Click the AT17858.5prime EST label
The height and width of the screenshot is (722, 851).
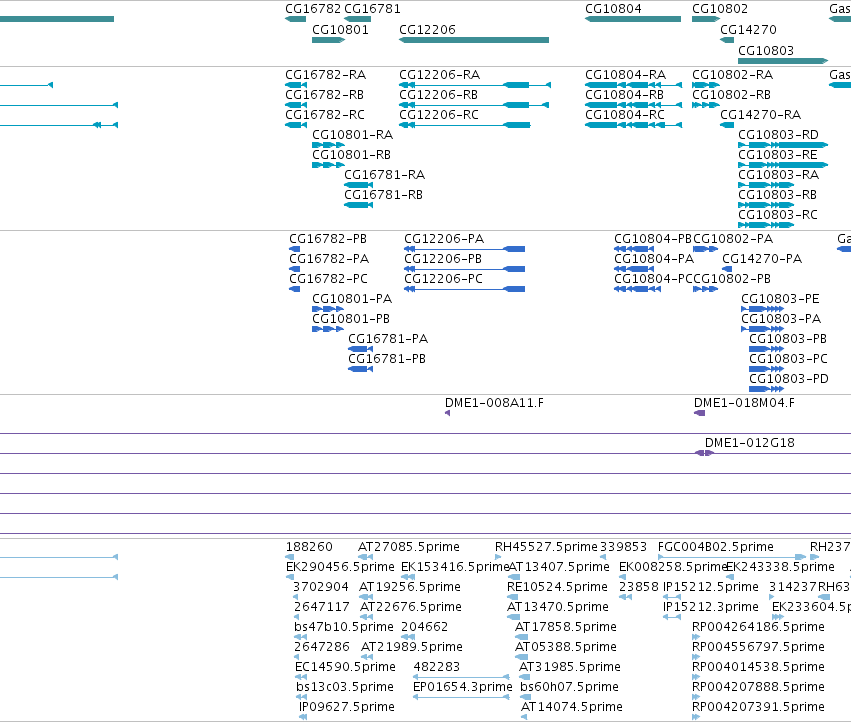coord(566,626)
